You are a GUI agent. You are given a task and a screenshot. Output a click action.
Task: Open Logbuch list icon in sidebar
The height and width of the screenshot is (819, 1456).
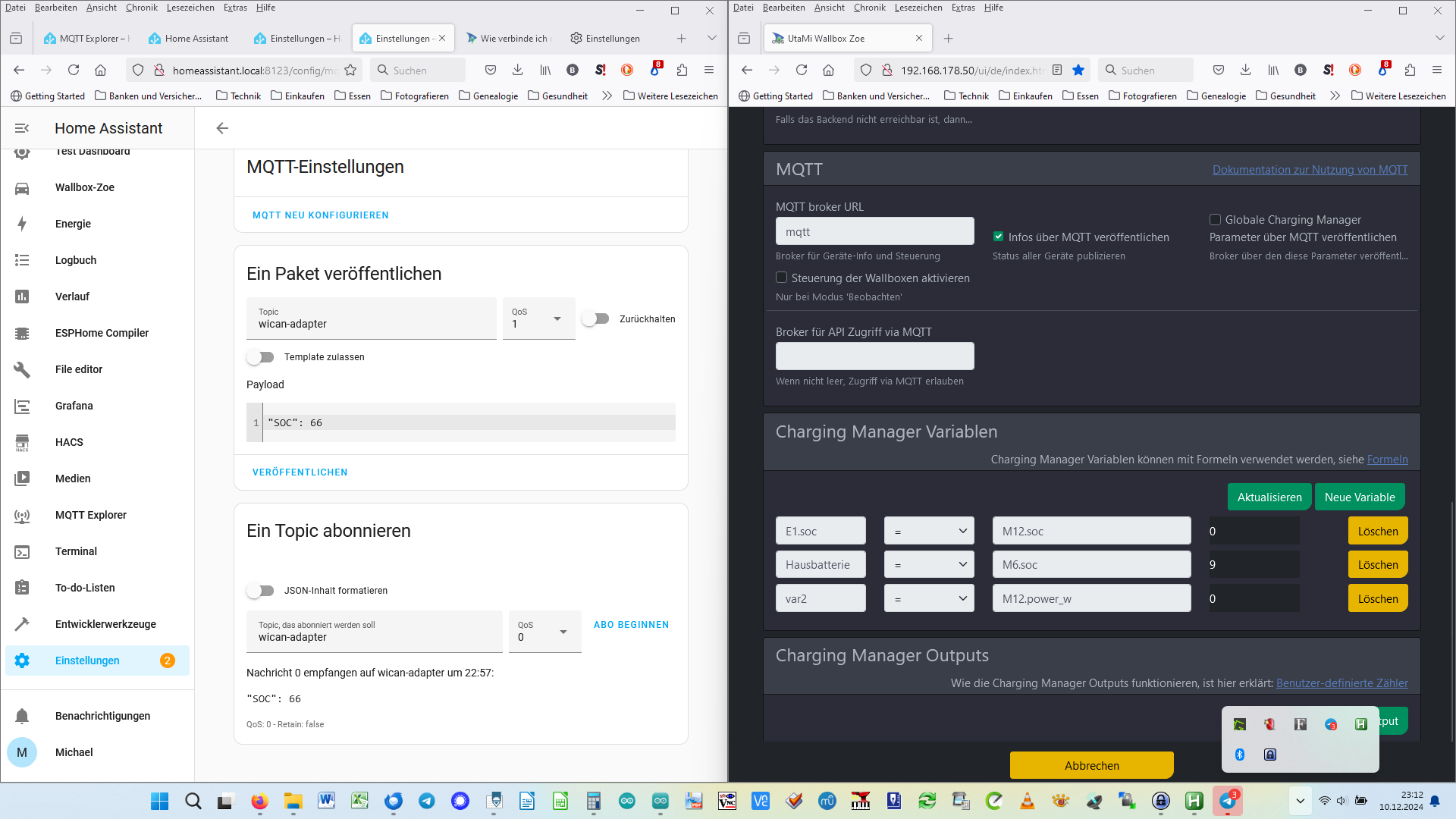coord(22,261)
